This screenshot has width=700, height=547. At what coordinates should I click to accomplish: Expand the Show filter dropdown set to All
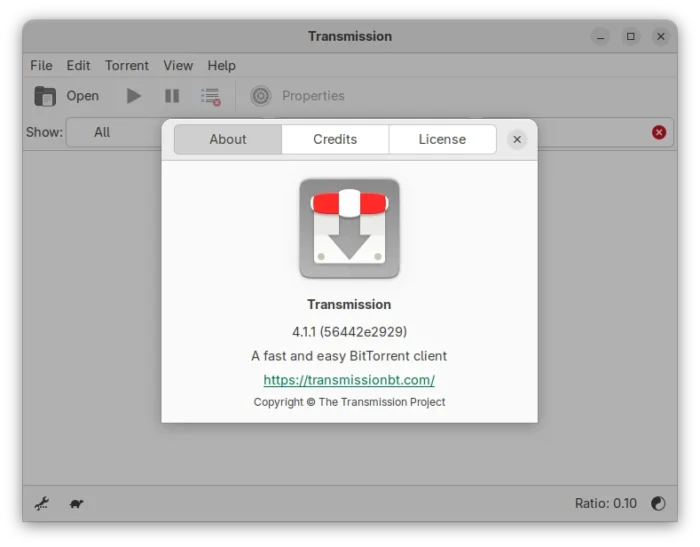tap(110, 132)
